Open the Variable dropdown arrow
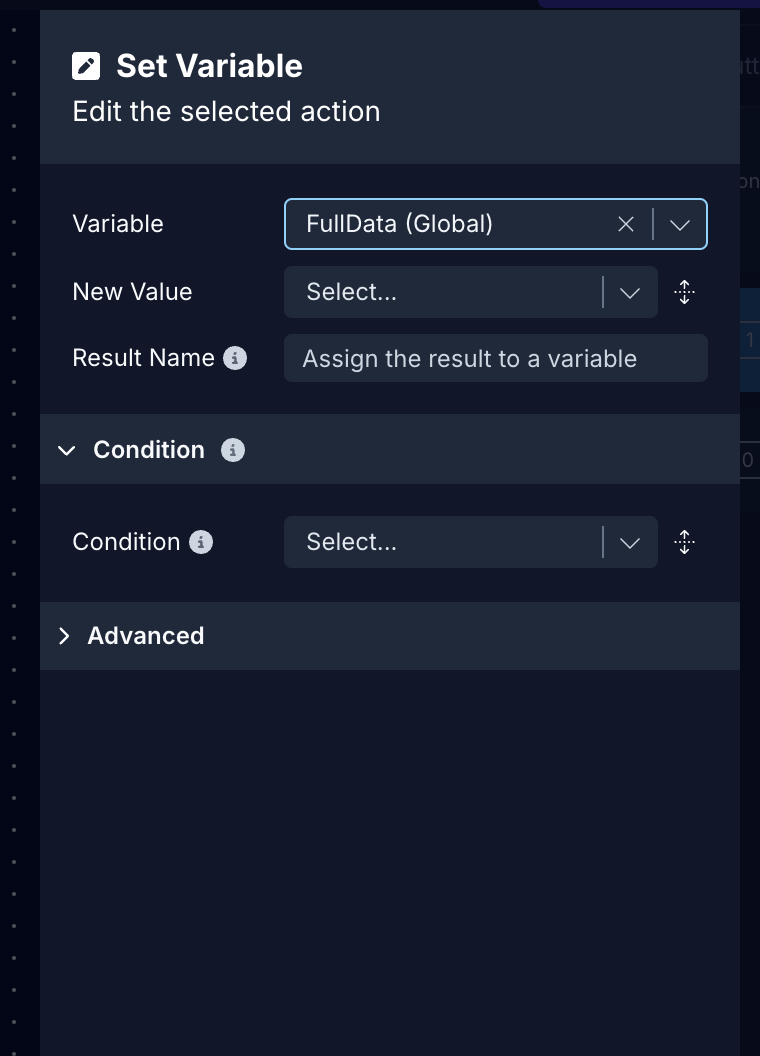Screen dimensions: 760x1056 (x=680, y=224)
